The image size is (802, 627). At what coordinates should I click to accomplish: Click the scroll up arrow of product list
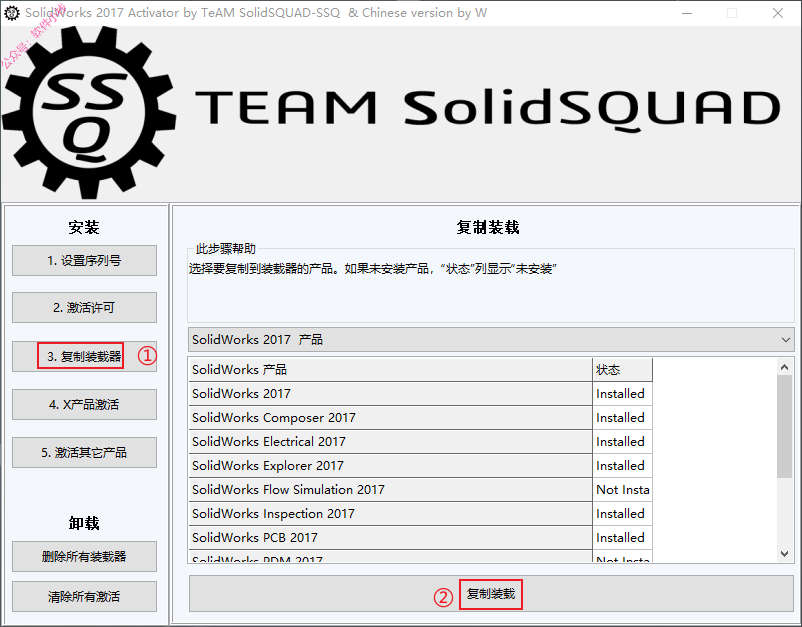785,367
